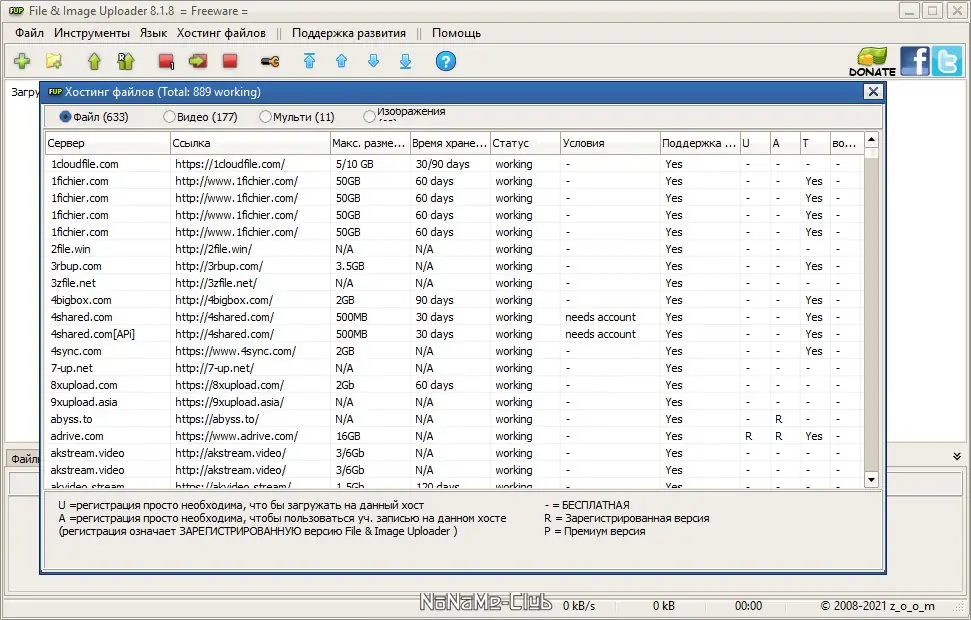971x620 pixels.
Task: Start upload with single green arrow
Action: [x=94, y=61]
